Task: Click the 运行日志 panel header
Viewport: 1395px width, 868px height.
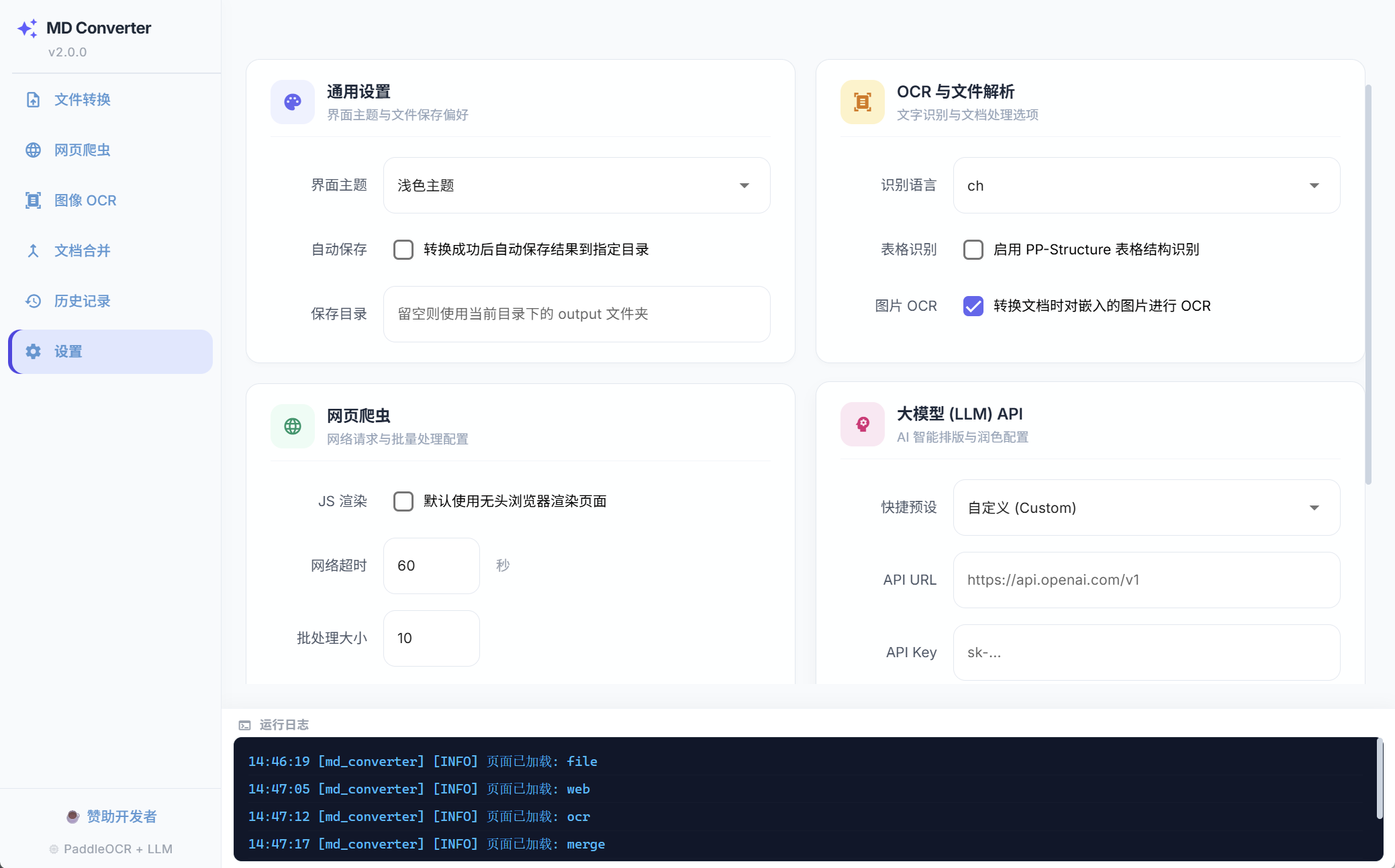Action: coord(283,724)
